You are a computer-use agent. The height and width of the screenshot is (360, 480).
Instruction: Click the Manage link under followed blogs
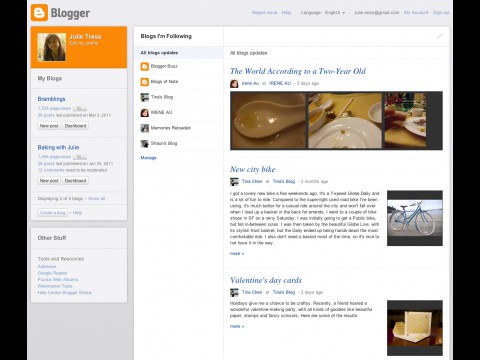coord(148,158)
